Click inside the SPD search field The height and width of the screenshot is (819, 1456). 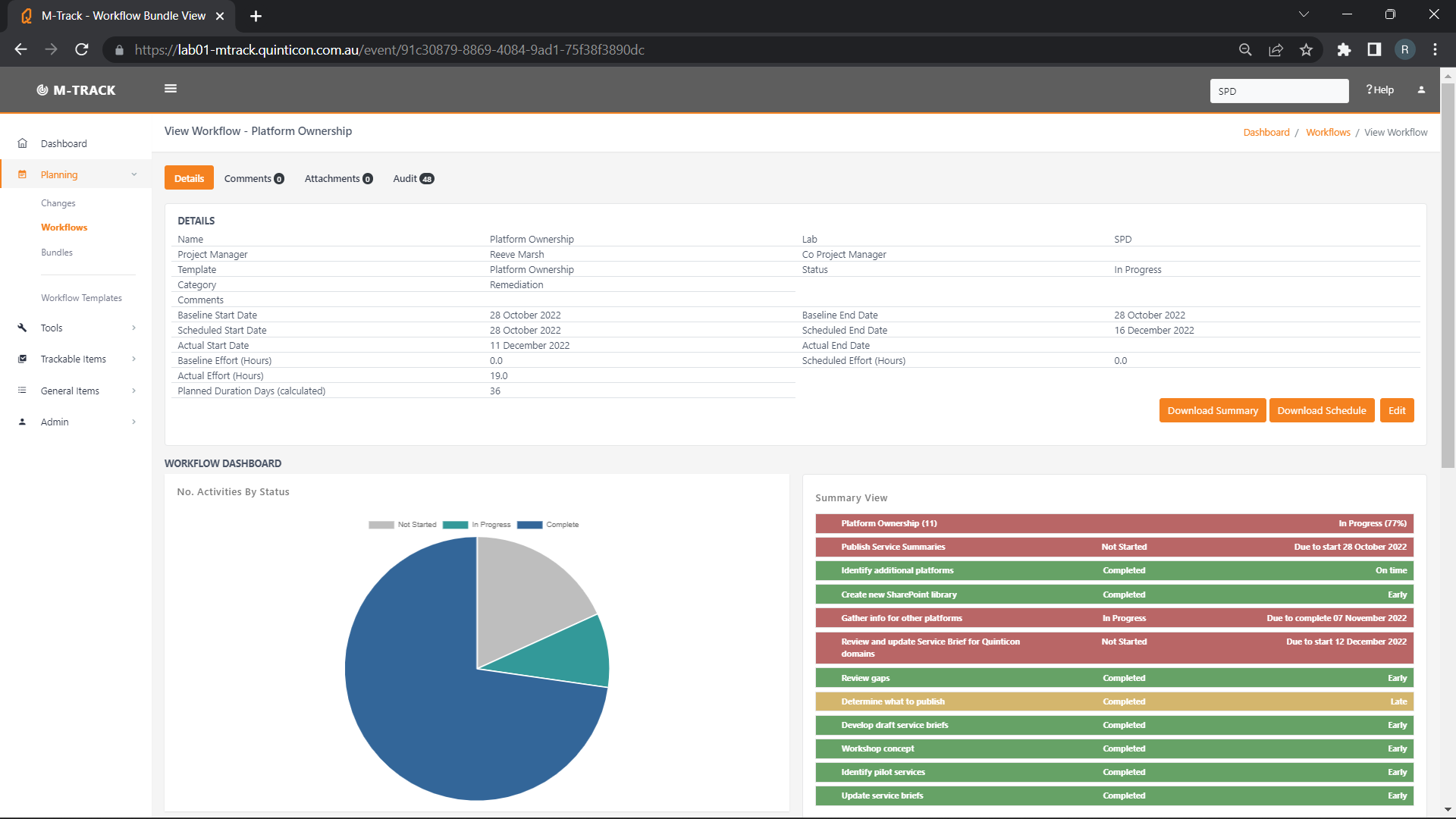(x=1279, y=90)
